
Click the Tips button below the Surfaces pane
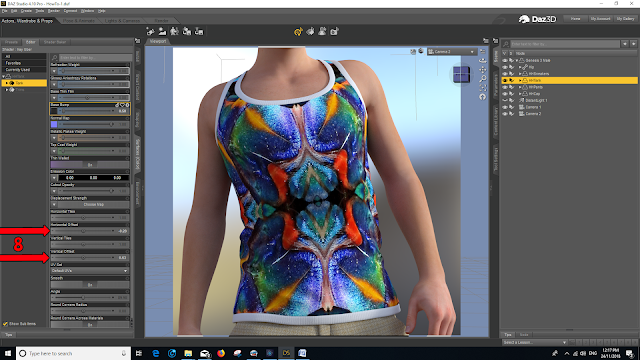[x=9, y=335]
